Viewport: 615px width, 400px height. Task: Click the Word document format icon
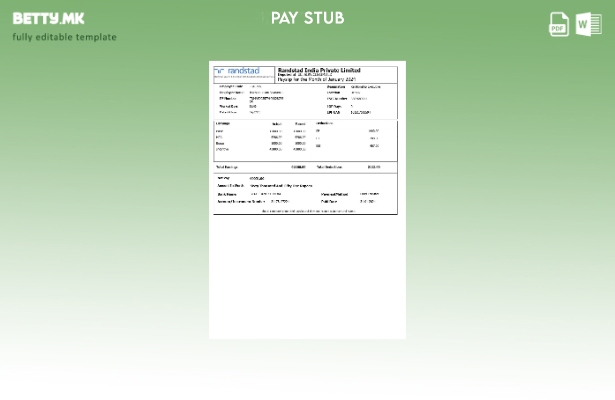(x=588, y=24)
